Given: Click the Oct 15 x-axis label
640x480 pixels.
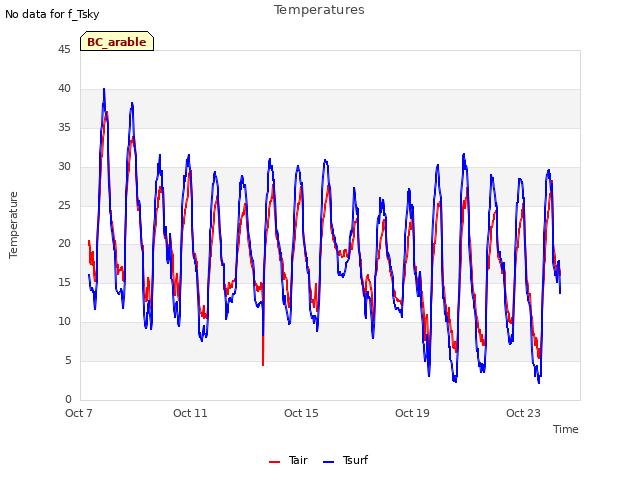Looking at the screenshot, I should (x=301, y=413).
